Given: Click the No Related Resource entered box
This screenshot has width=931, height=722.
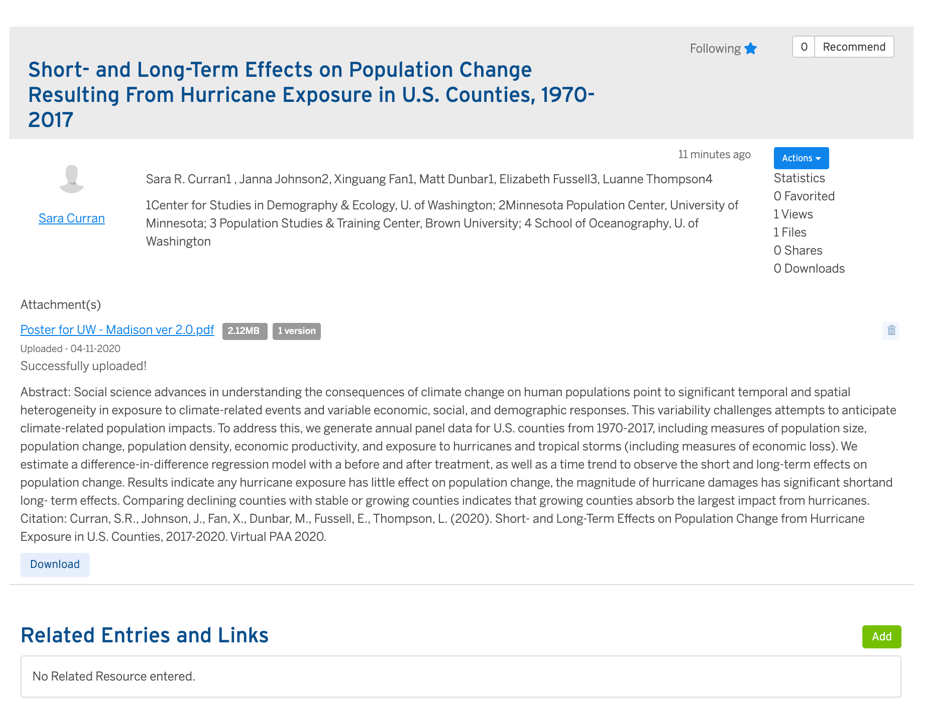Looking at the screenshot, I should [460, 676].
